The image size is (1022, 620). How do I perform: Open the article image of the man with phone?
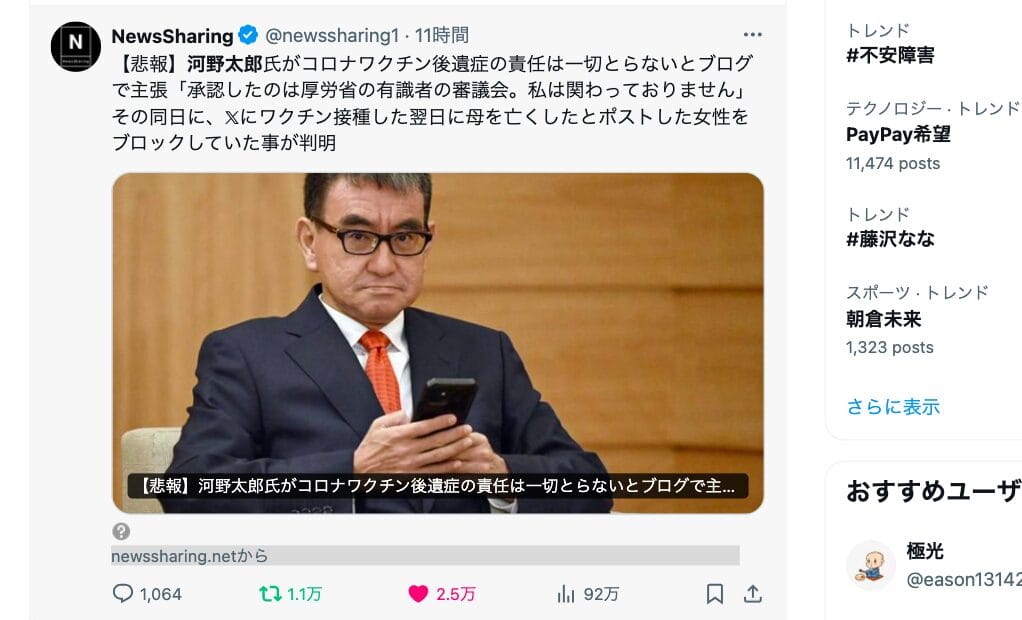pos(437,343)
